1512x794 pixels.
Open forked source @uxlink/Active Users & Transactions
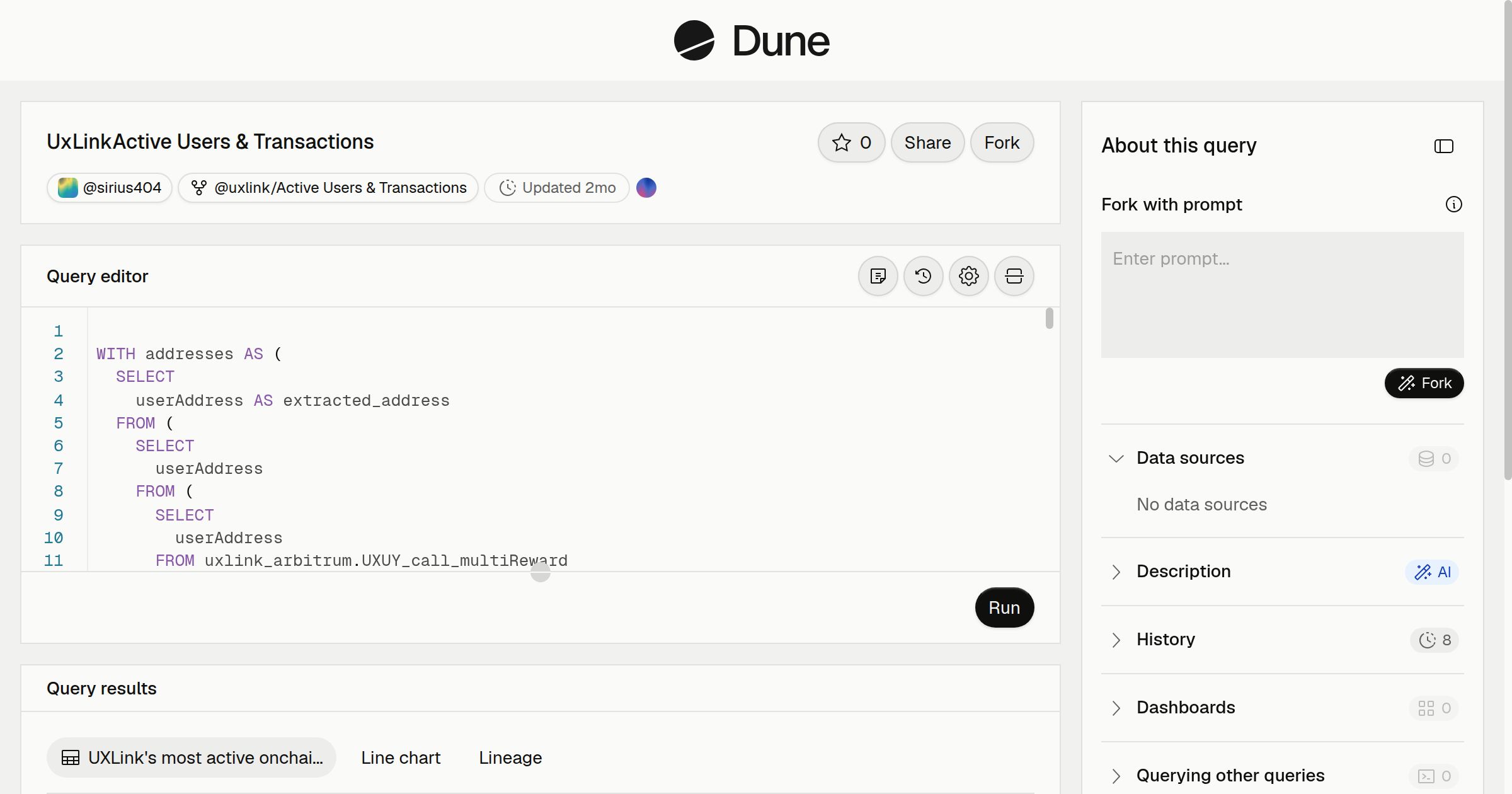[x=328, y=188]
